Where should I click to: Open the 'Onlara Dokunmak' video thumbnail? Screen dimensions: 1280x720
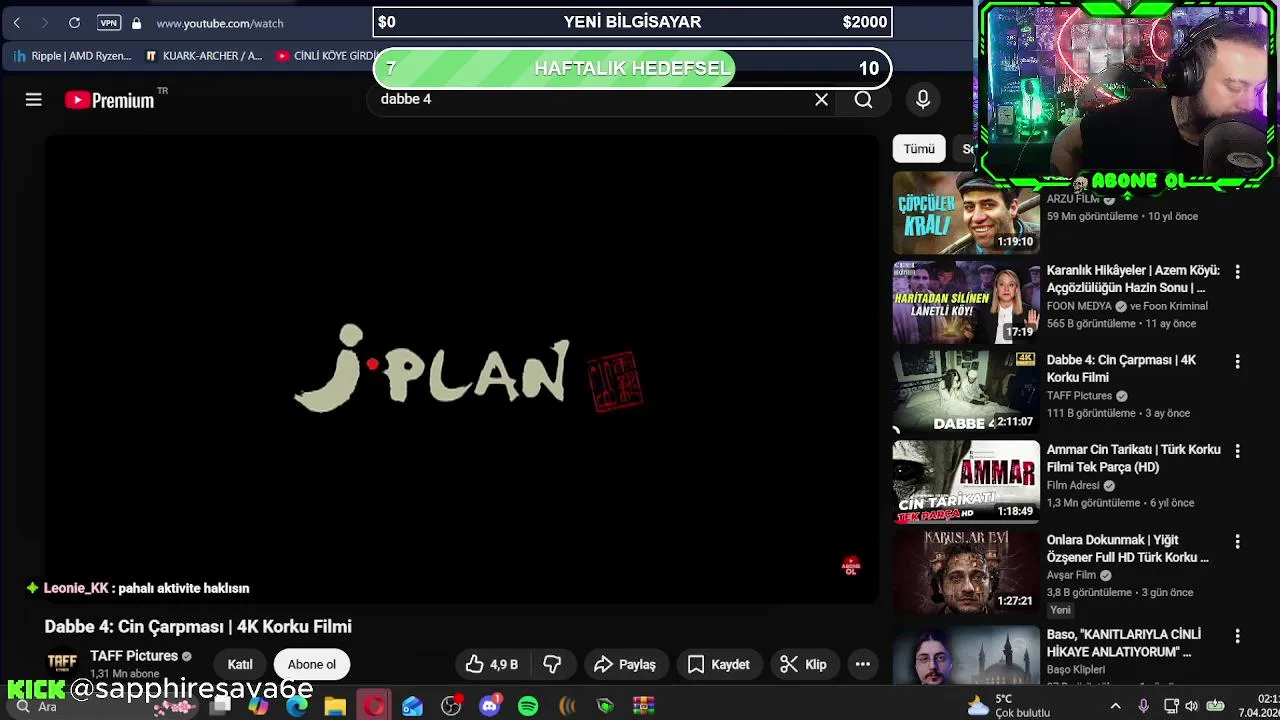[x=966, y=572]
